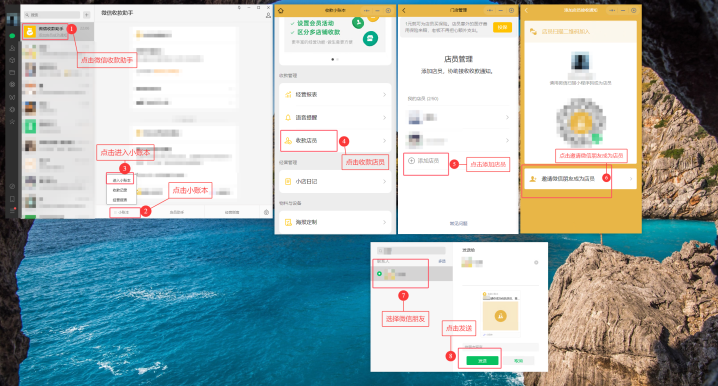Remove the selected recipient via small circle icon
Image resolution: width=718 pixels, height=386 pixels.
pyautogui.click(x=536, y=262)
